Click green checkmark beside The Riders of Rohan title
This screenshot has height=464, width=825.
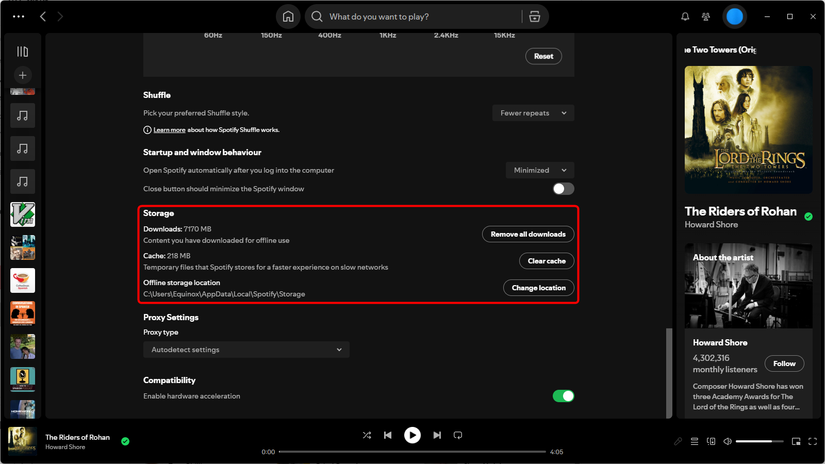click(x=808, y=216)
